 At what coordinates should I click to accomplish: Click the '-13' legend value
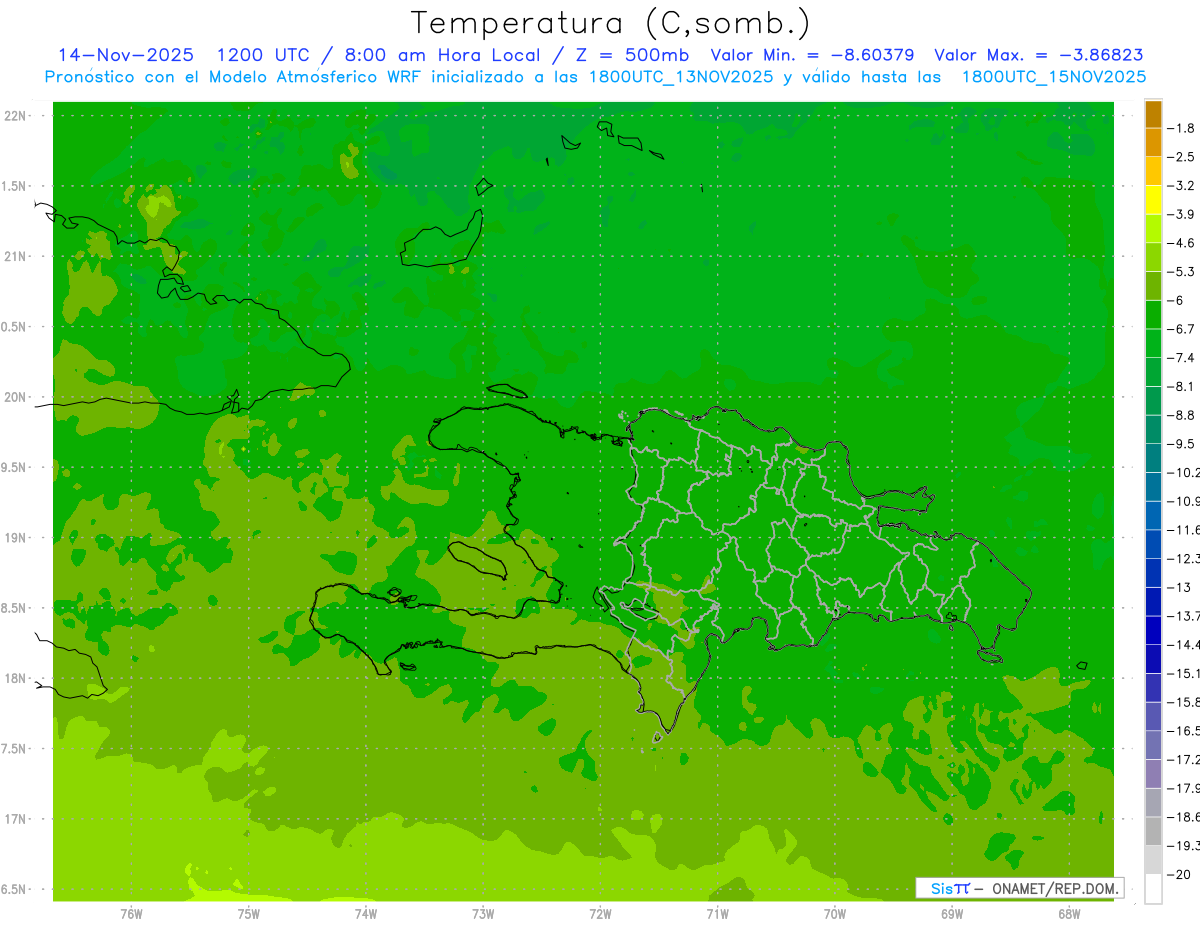click(x=1179, y=587)
